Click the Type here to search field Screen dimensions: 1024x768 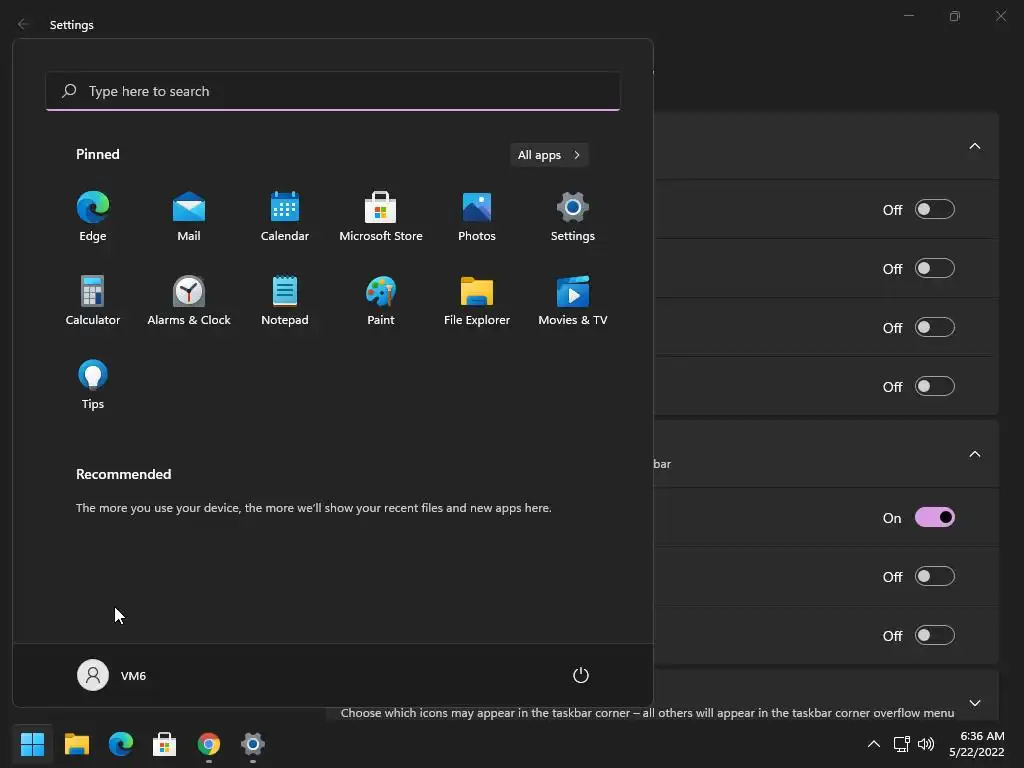coord(333,91)
